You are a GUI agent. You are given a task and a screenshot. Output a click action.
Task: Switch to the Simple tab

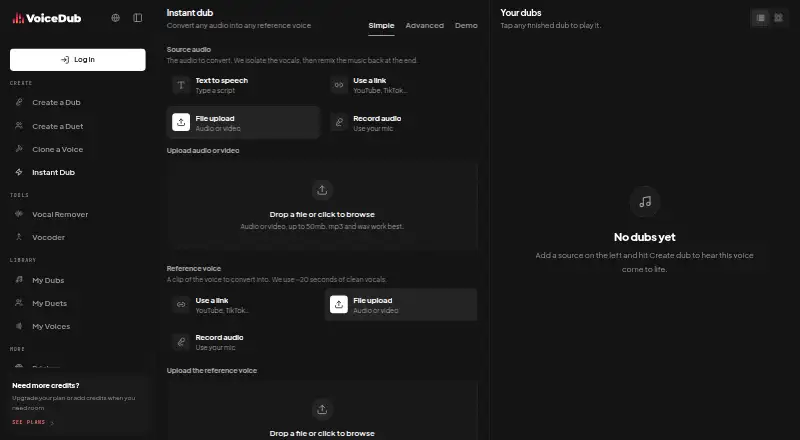coord(381,26)
